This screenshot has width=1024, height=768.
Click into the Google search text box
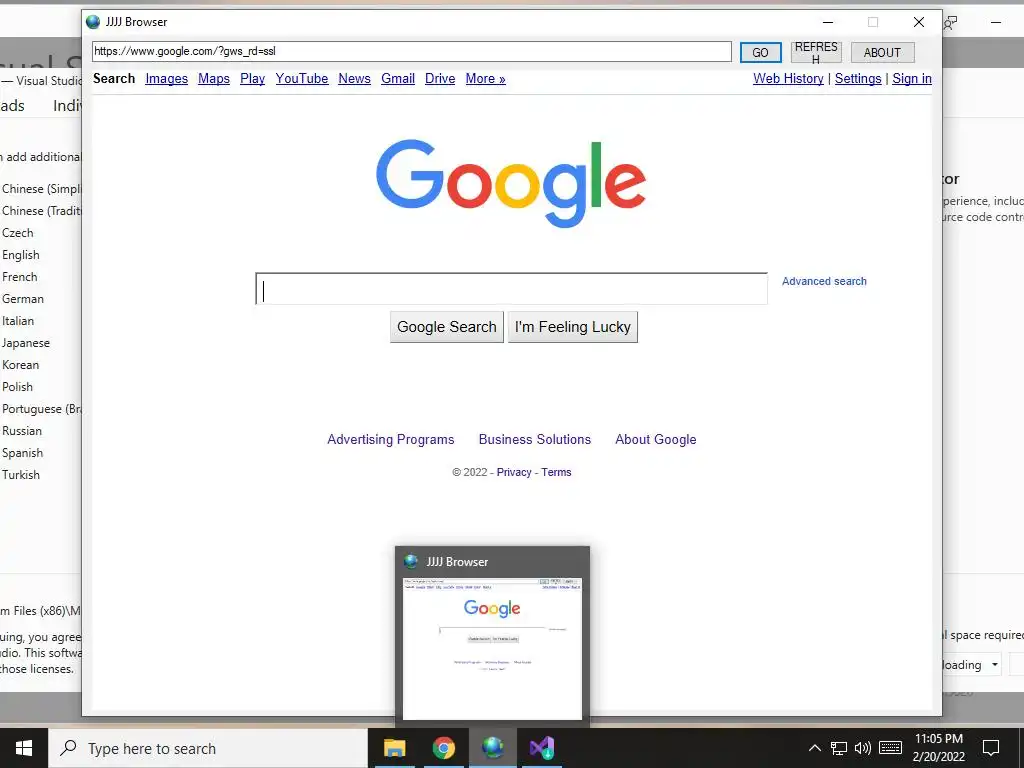click(511, 289)
